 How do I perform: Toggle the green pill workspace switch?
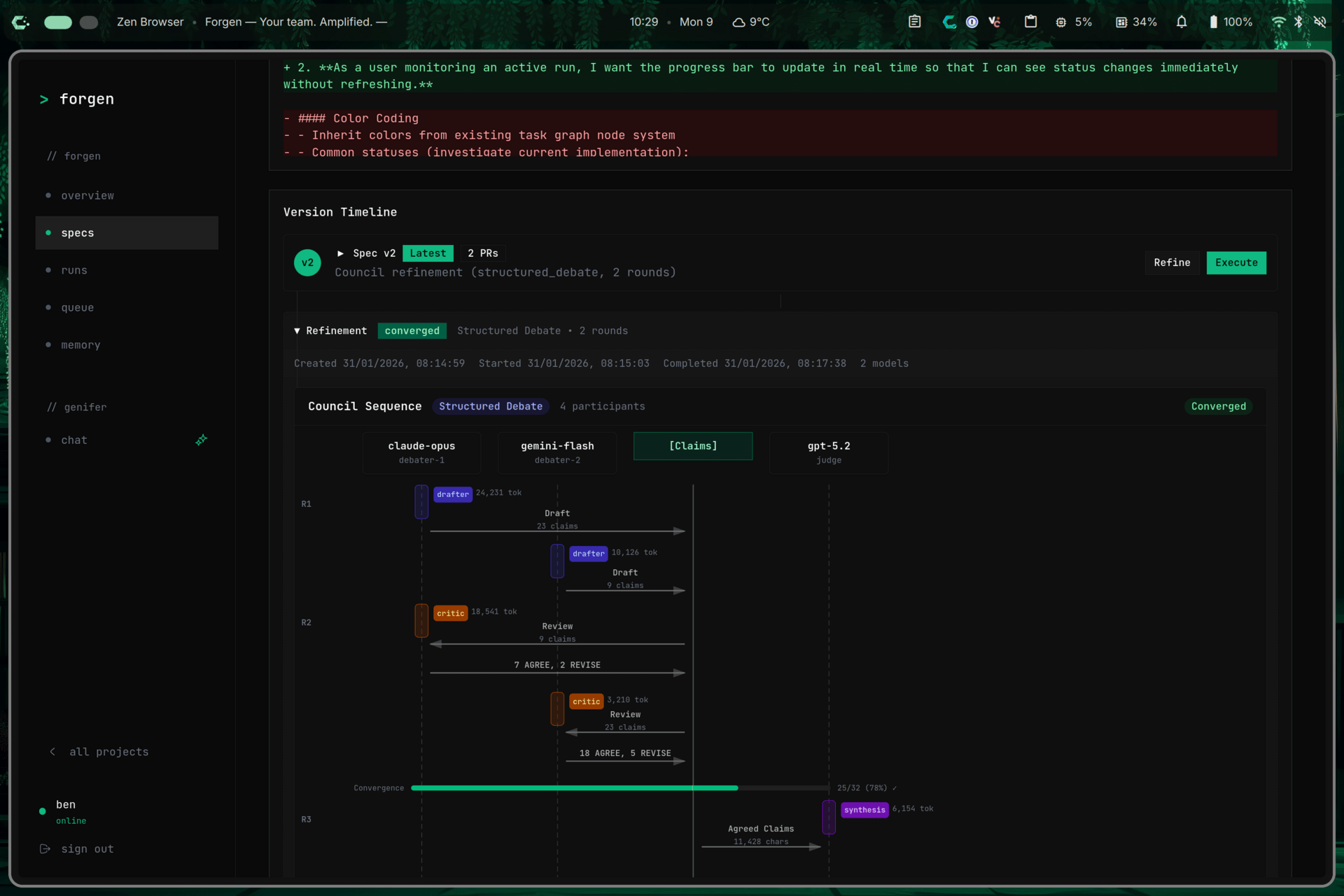58,22
